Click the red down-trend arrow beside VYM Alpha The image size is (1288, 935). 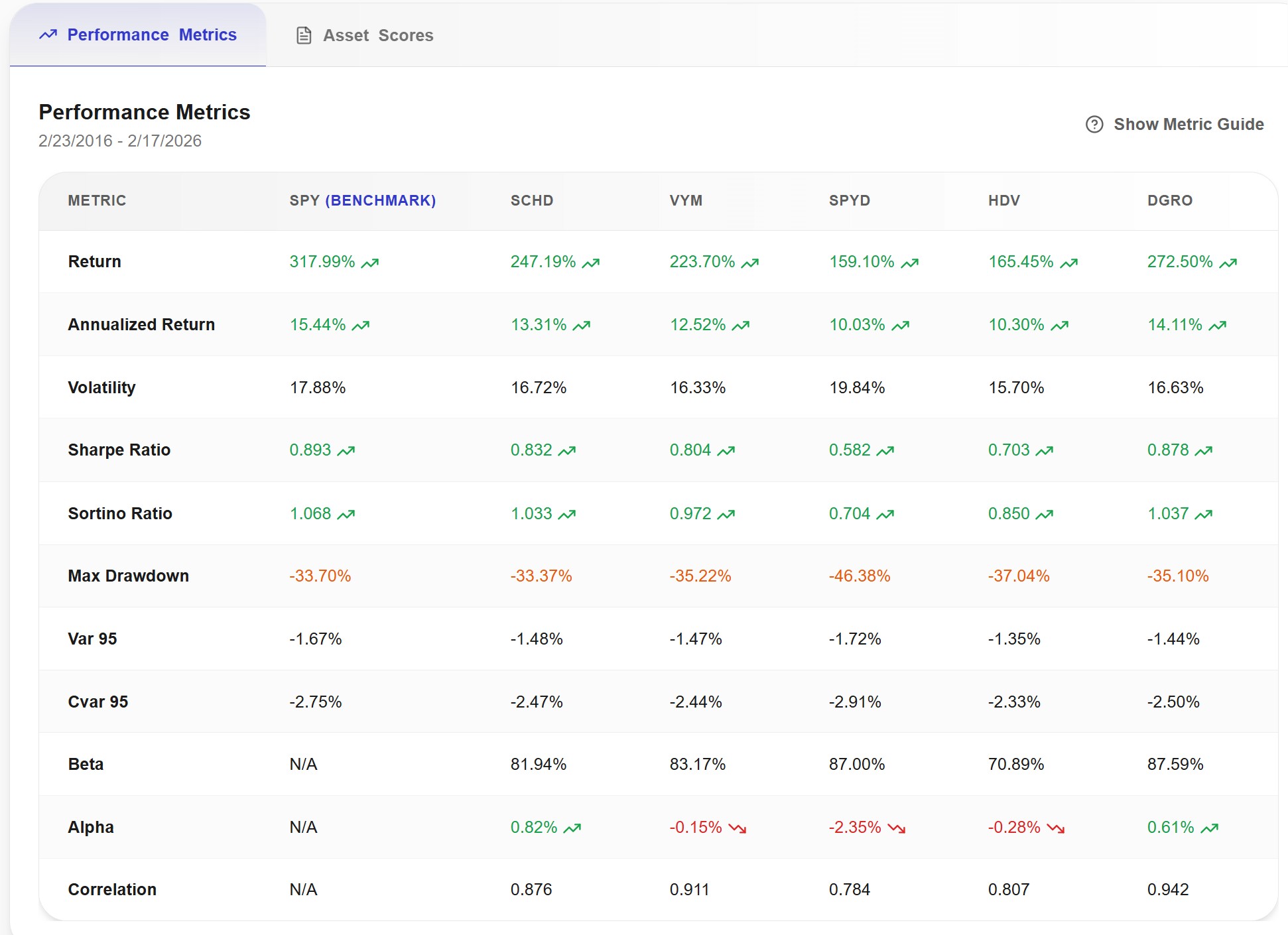[738, 828]
